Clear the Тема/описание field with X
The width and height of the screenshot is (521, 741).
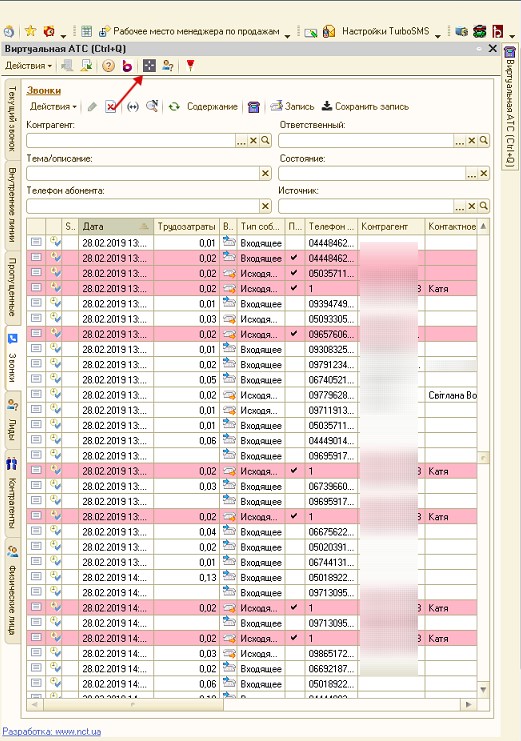pos(265,173)
